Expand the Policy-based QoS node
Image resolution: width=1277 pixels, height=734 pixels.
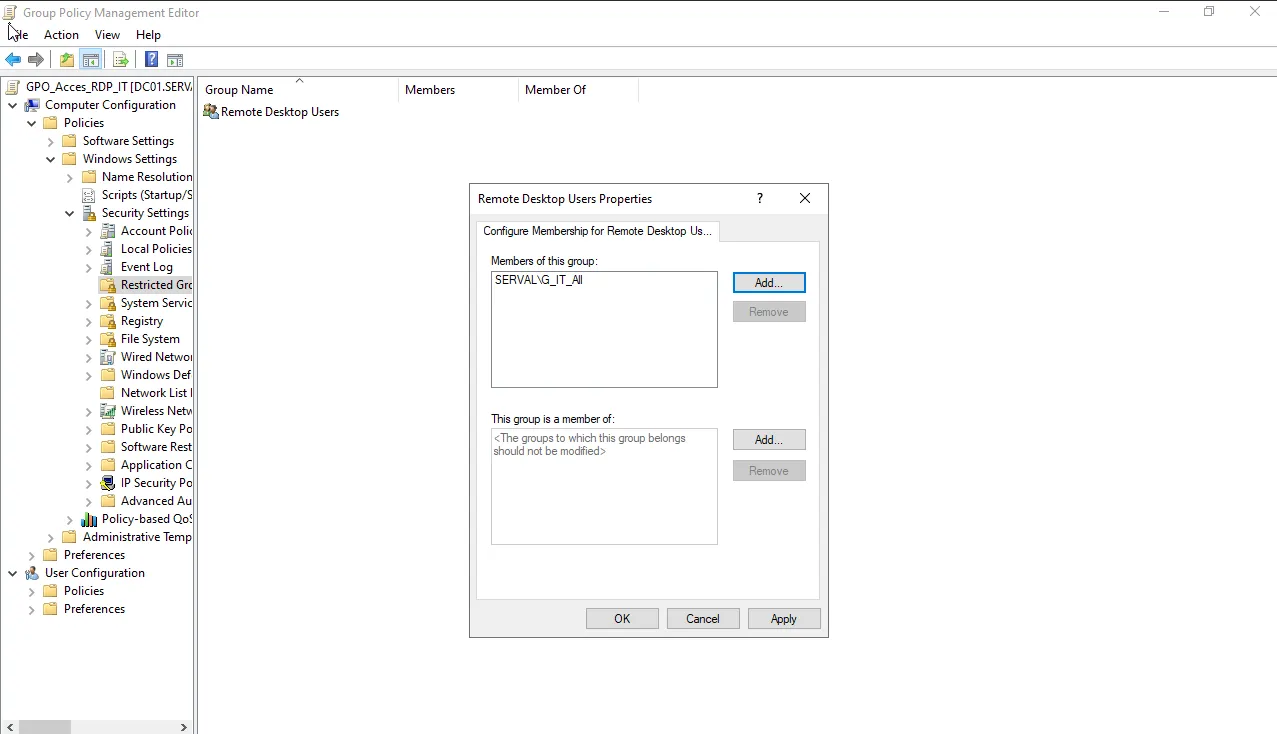tap(70, 519)
